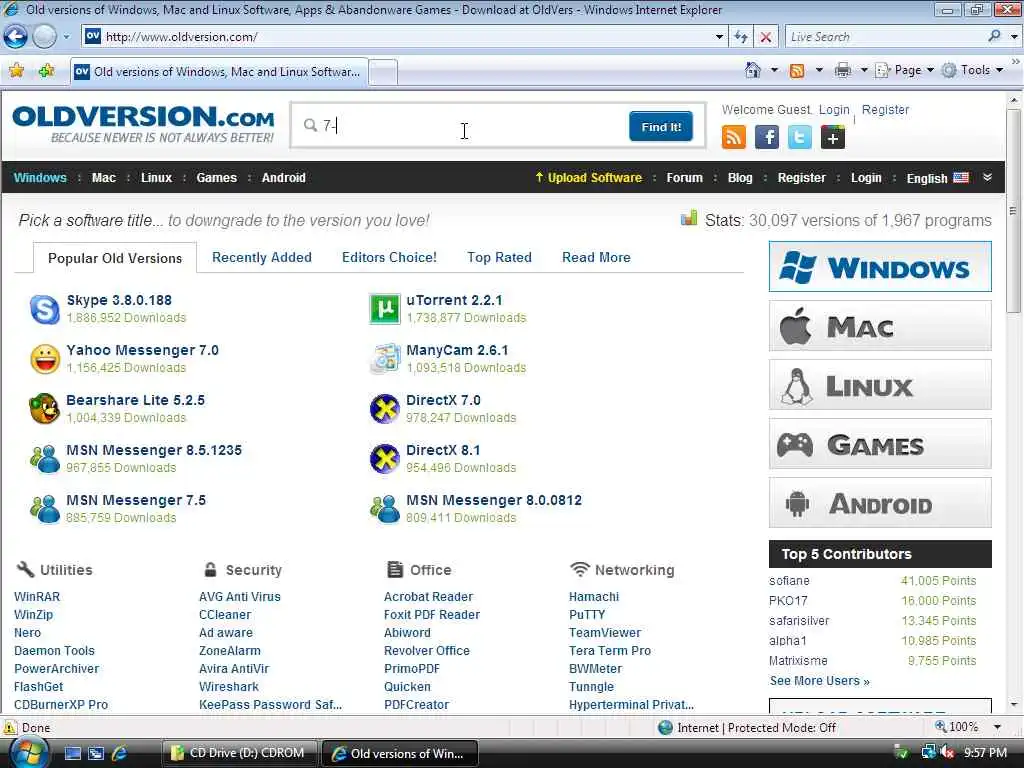
Task: Click the Facebook icon on the website
Action: click(x=767, y=137)
